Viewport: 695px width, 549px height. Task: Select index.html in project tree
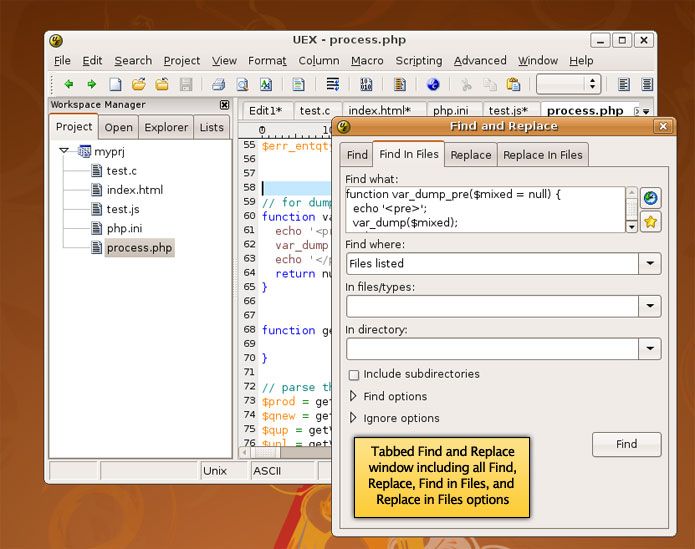(x=135, y=190)
